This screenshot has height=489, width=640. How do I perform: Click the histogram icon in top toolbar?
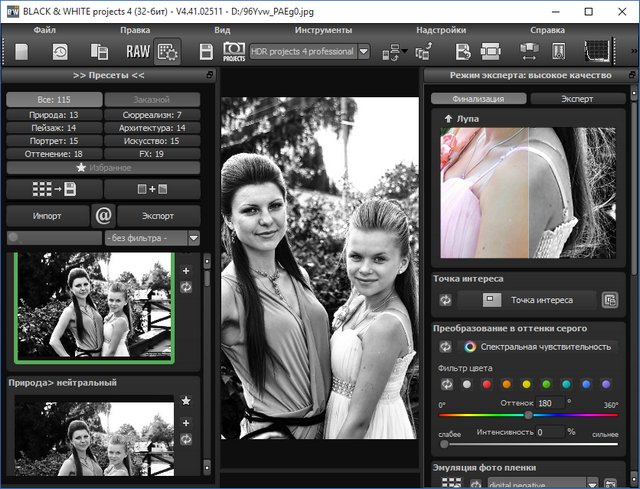(599, 51)
